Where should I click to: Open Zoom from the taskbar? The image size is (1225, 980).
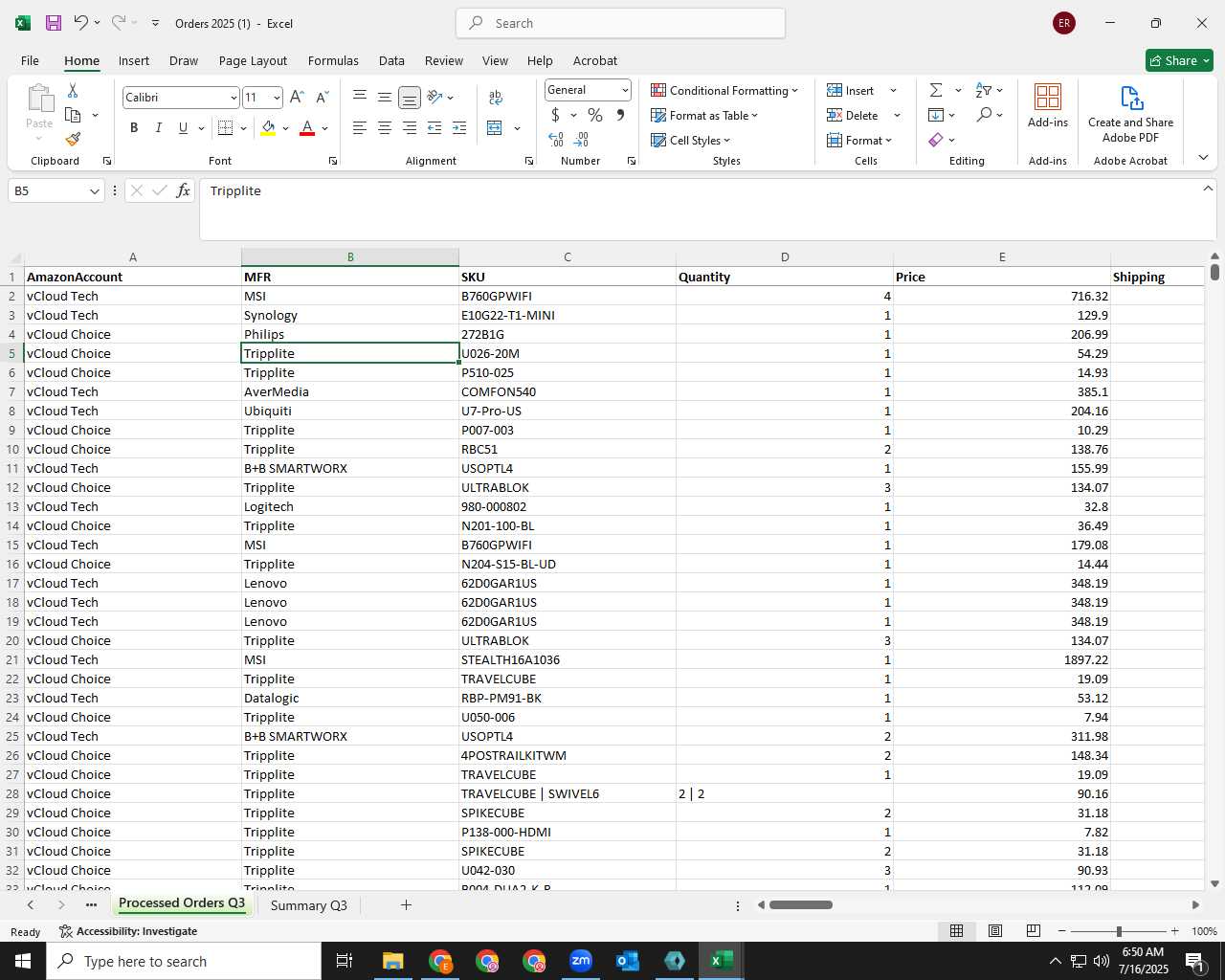[581, 961]
